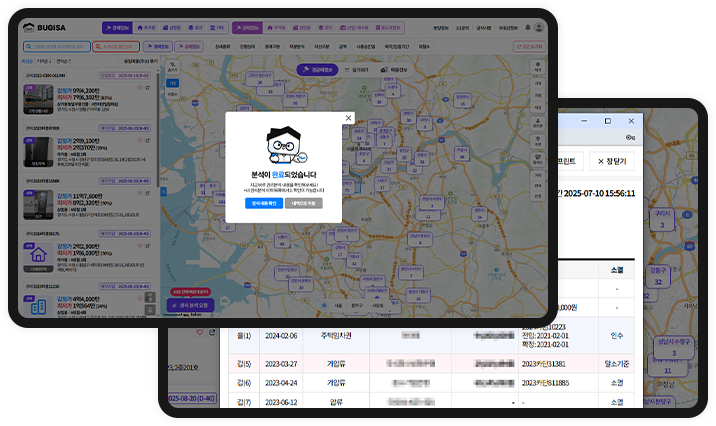
Task: Click the blue confirm button in the popup
Action: tap(265, 203)
